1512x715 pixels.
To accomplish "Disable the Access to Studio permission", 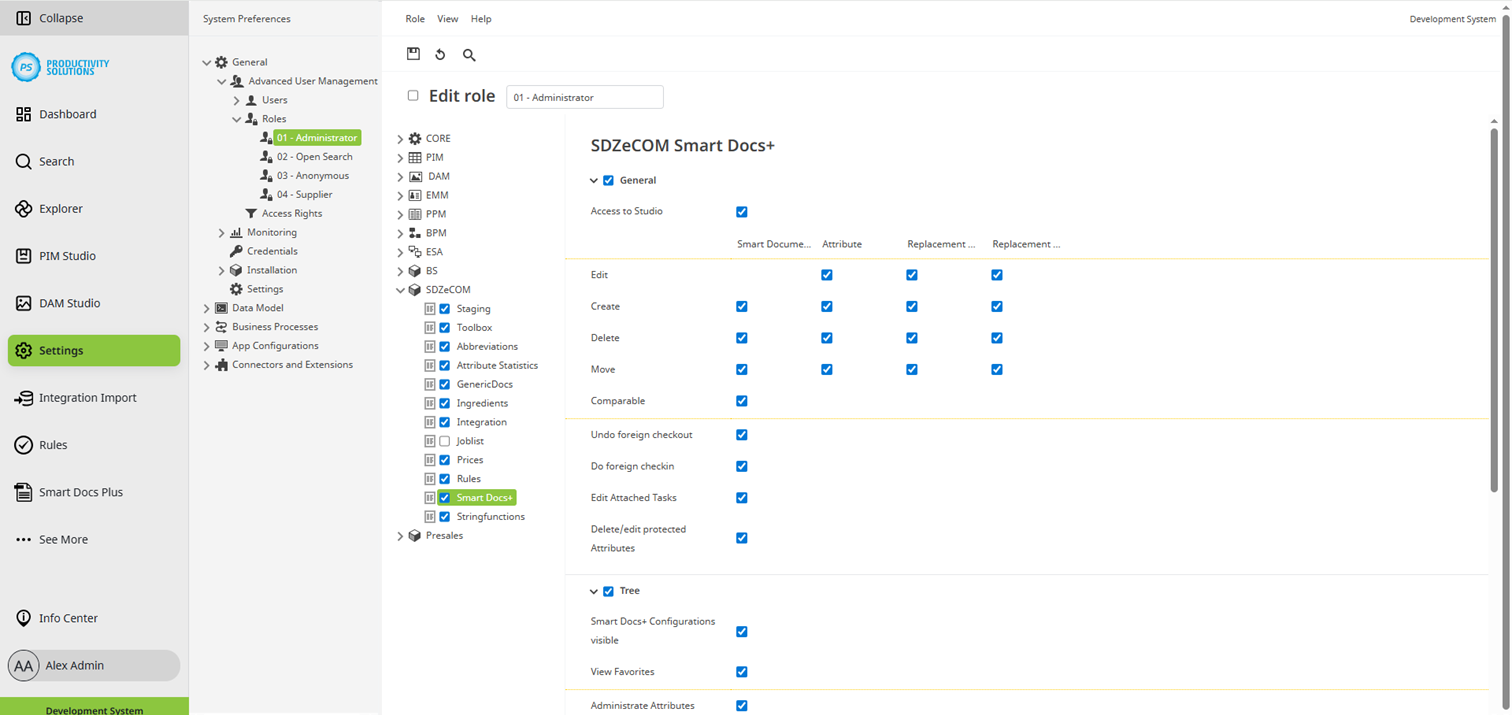I will tap(741, 211).
